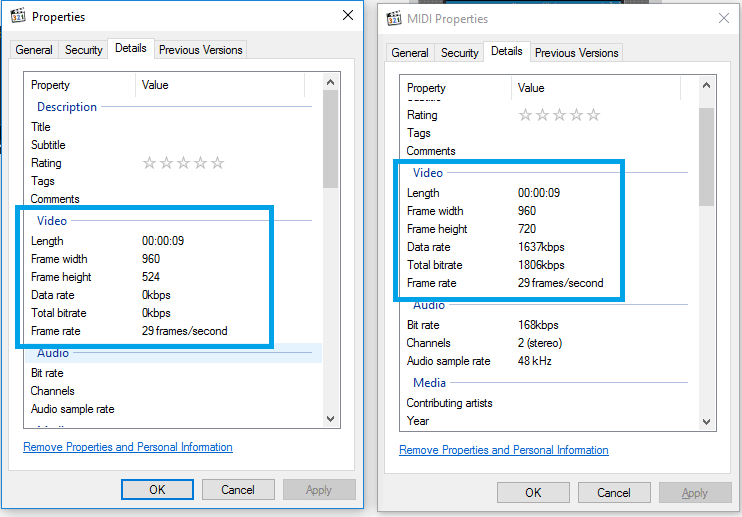Select Previous Versions tab in MIDI Properties

576,53
